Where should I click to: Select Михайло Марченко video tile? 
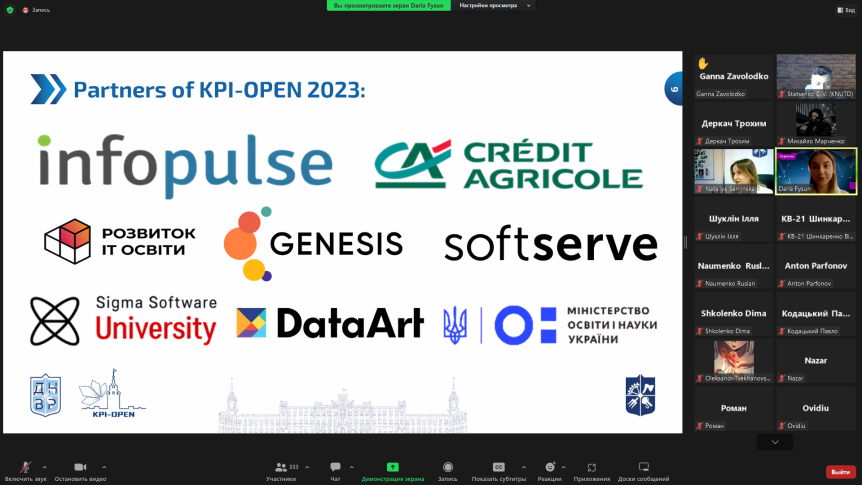(x=816, y=124)
